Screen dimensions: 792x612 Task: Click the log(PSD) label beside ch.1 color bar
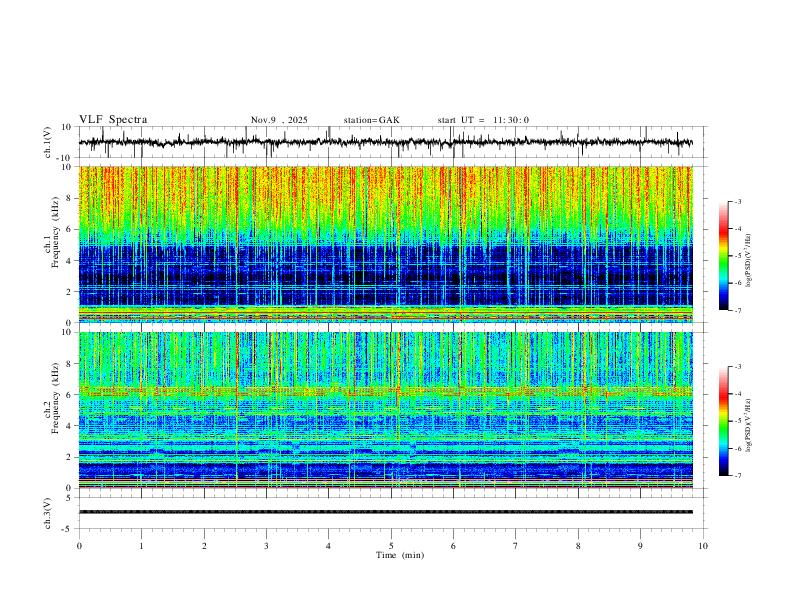749,260
